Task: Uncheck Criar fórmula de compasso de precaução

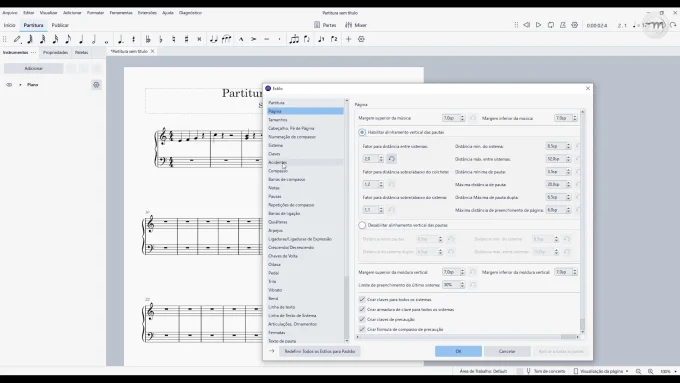Action: (362, 329)
